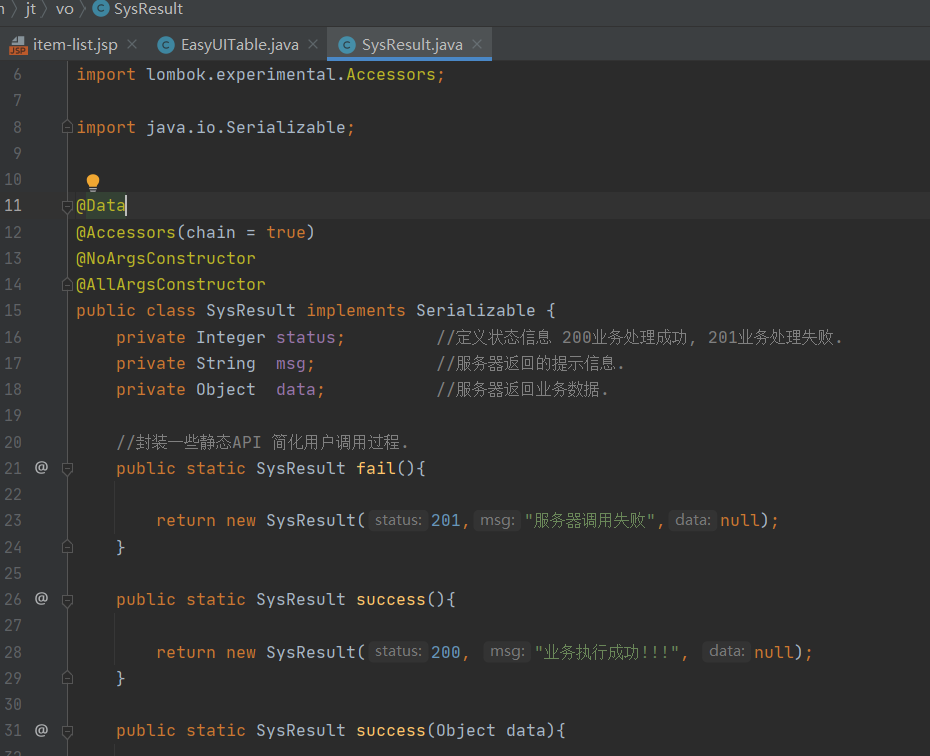Collapse success(Object data) method at line 31
This screenshot has width=930, height=756.
pyautogui.click(x=67, y=731)
